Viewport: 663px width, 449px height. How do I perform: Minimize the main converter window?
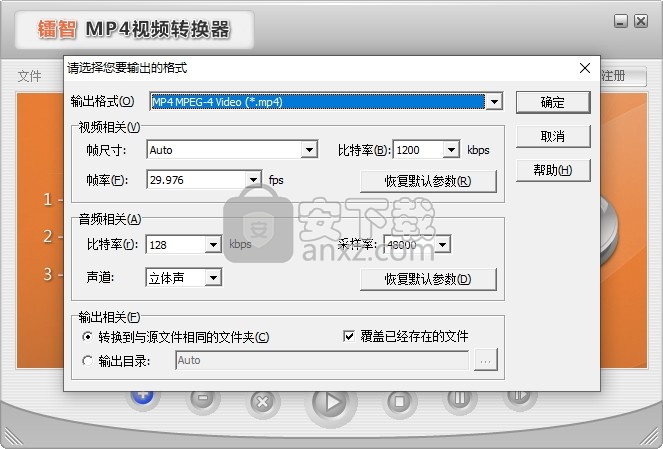[x=620, y=21]
